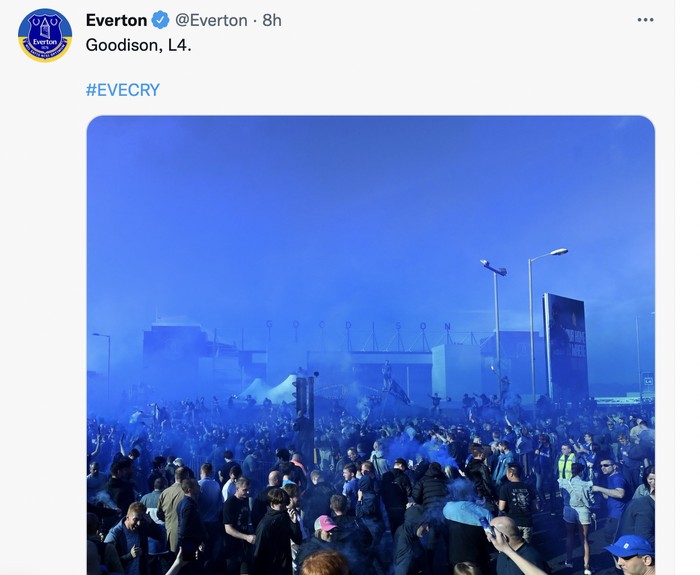The image size is (700, 575).
Task: Click the raised phone at the photo's bottom
Action: pos(486,522)
